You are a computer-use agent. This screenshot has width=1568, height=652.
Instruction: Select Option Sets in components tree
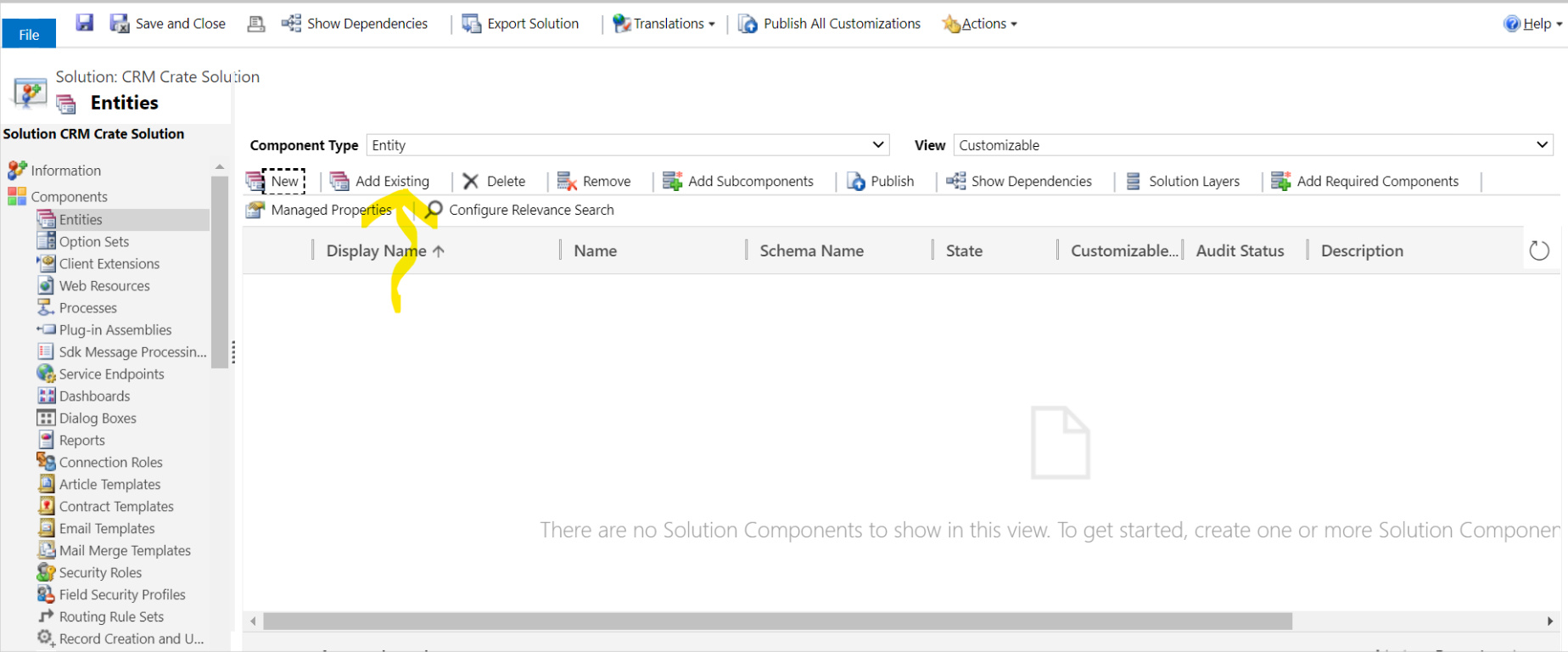pyautogui.click(x=93, y=241)
